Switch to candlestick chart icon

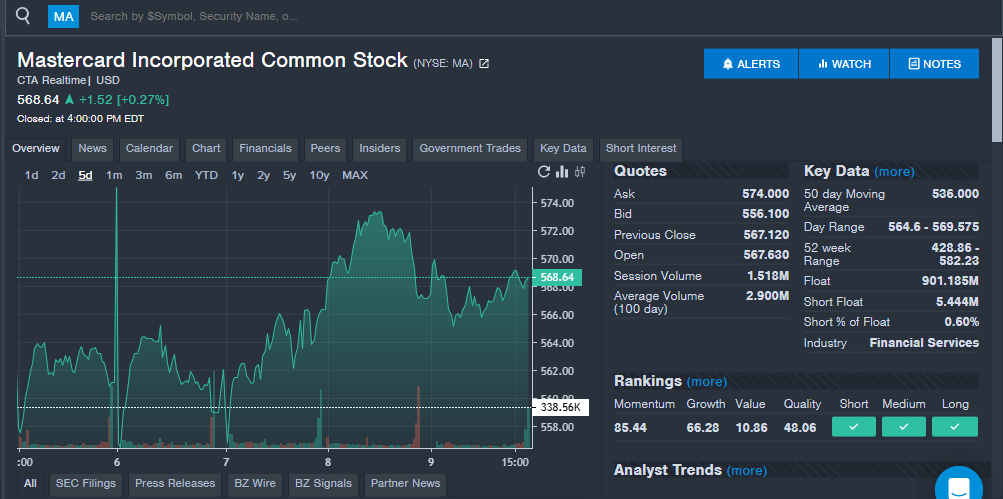(580, 171)
